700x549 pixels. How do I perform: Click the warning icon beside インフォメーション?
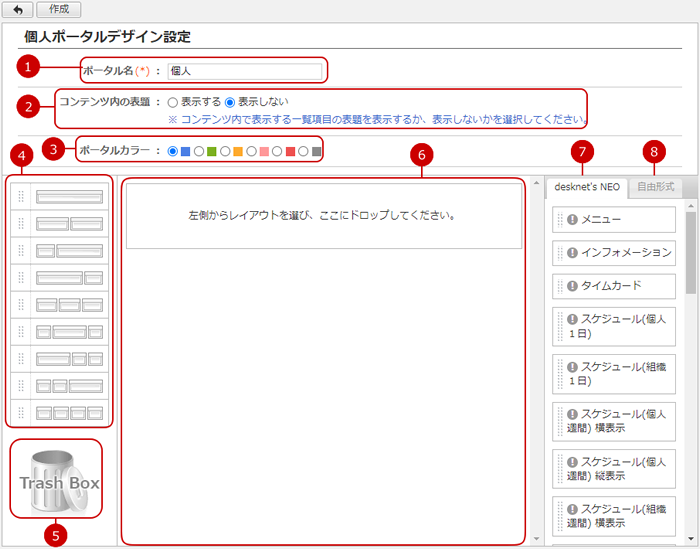(x=572, y=253)
